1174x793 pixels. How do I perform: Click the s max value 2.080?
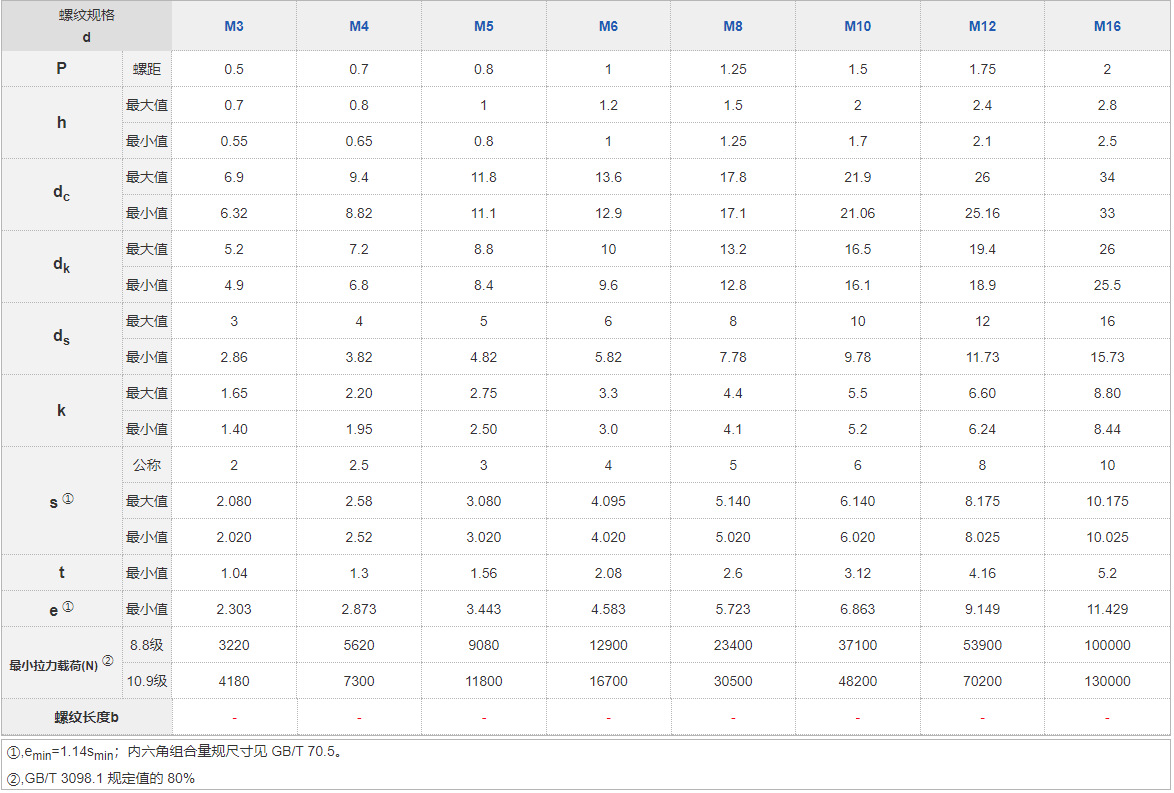point(234,501)
